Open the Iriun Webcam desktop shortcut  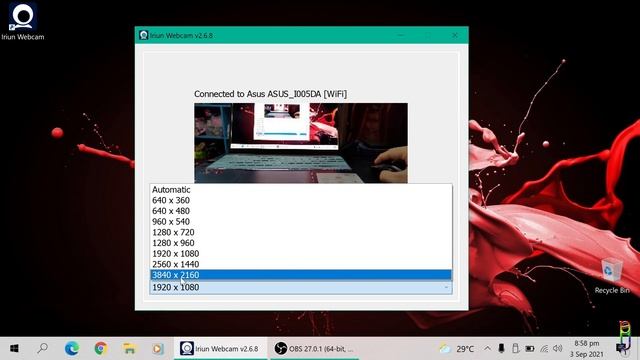coord(22,21)
